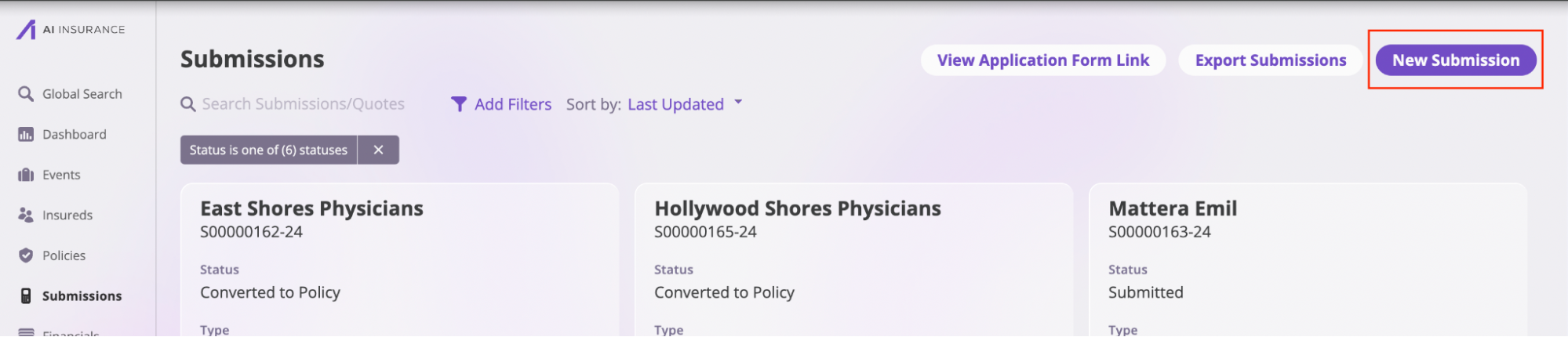
Task: Click the New Submission button
Action: pos(1456,60)
